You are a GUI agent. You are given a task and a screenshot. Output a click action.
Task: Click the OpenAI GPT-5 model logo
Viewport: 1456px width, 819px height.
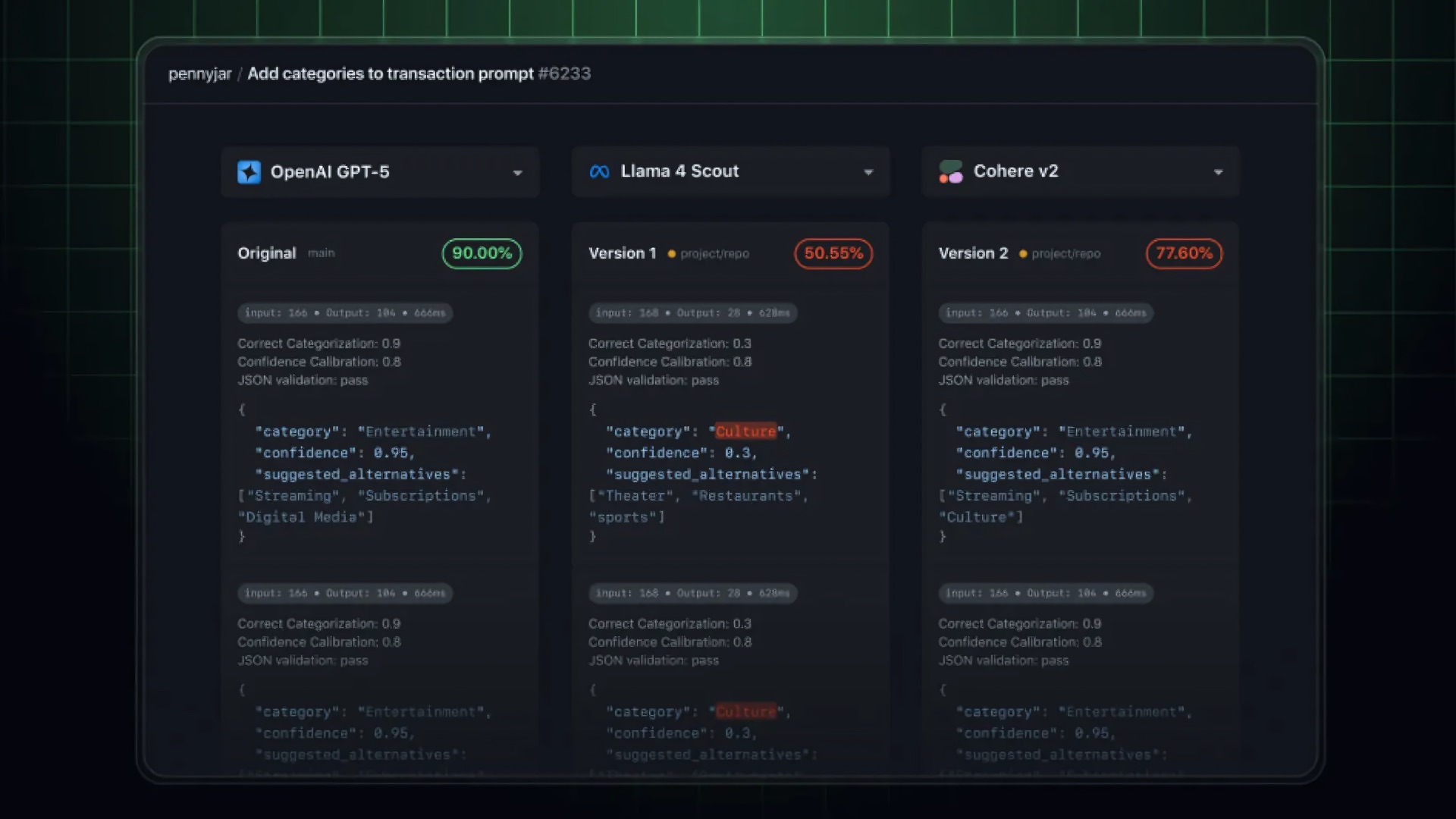(249, 172)
